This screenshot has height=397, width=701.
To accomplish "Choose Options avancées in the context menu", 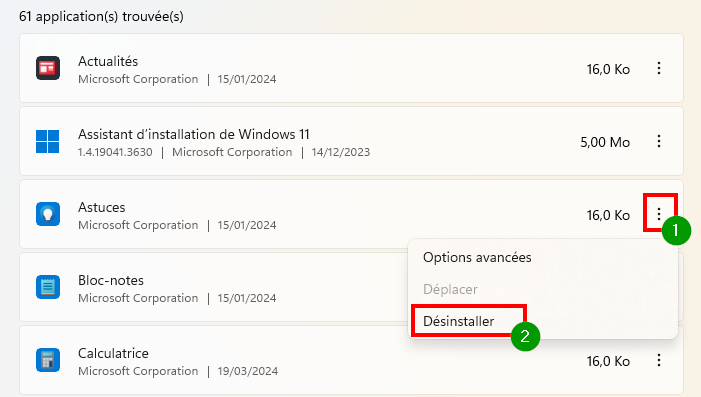I will pyautogui.click(x=477, y=258).
